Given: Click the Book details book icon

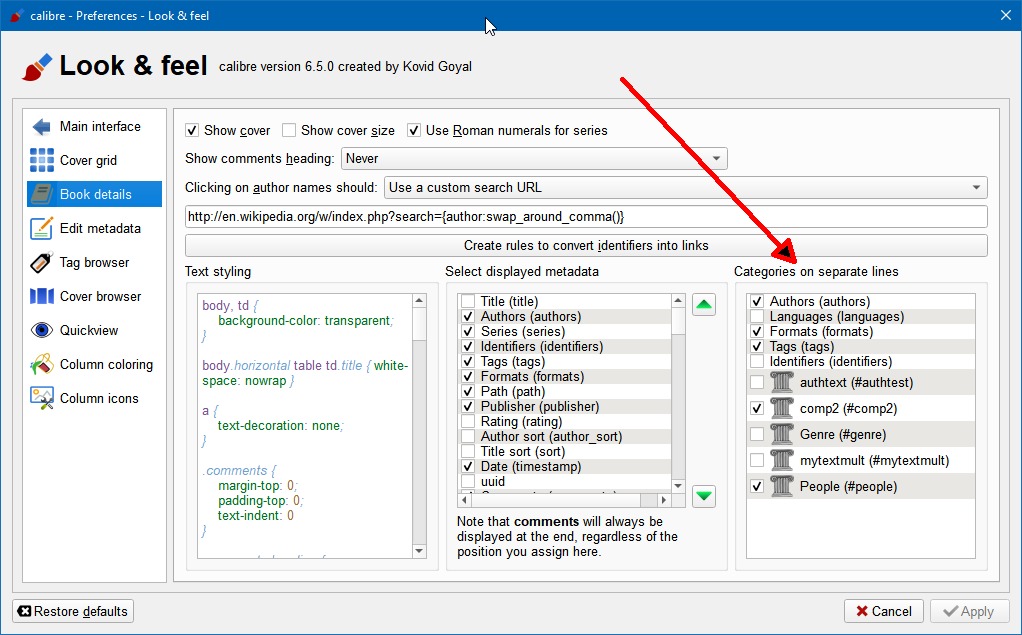Looking at the screenshot, I should pyautogui.click(x=42, y=194).
